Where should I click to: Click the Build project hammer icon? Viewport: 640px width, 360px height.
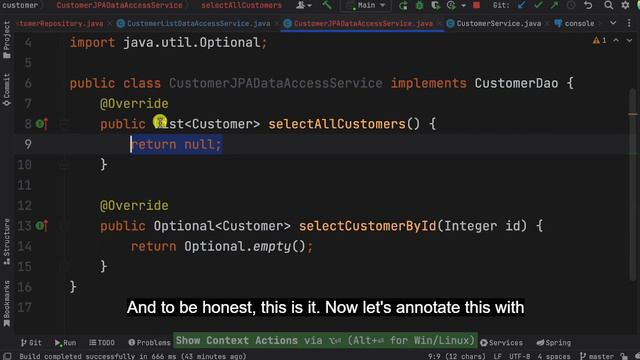(327, 5)
